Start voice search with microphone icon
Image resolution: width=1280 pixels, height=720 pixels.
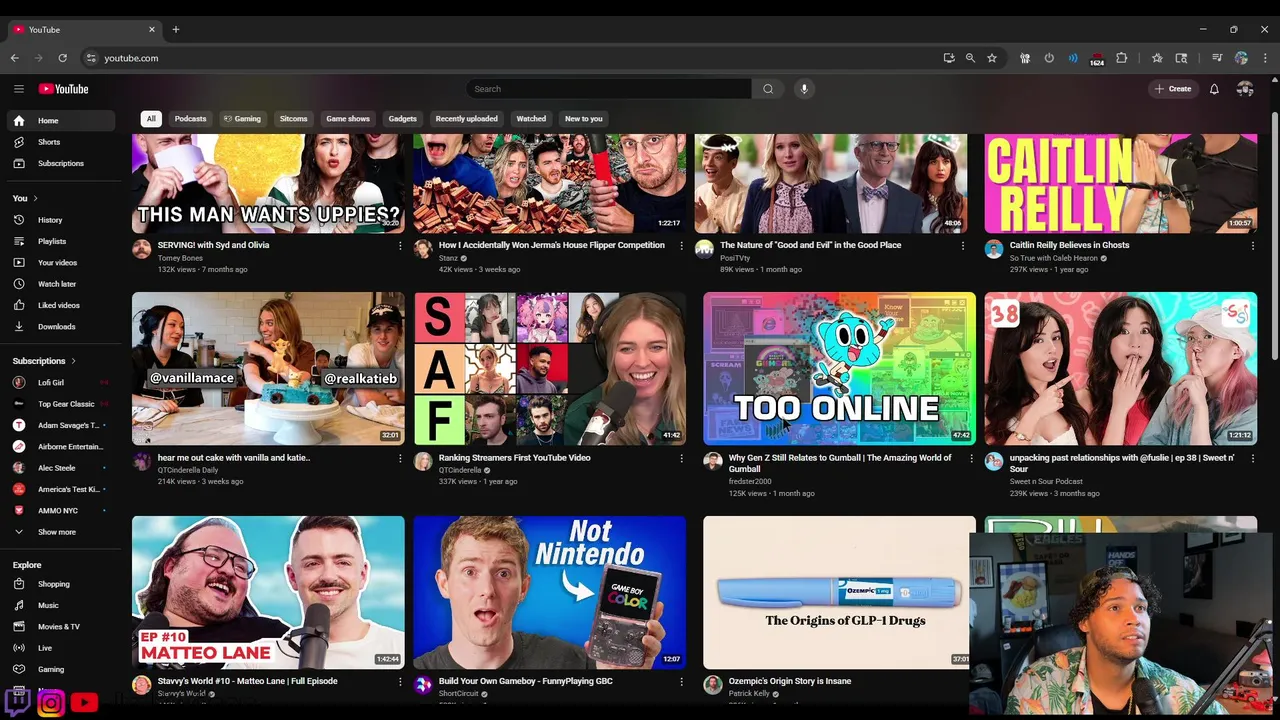804,89
